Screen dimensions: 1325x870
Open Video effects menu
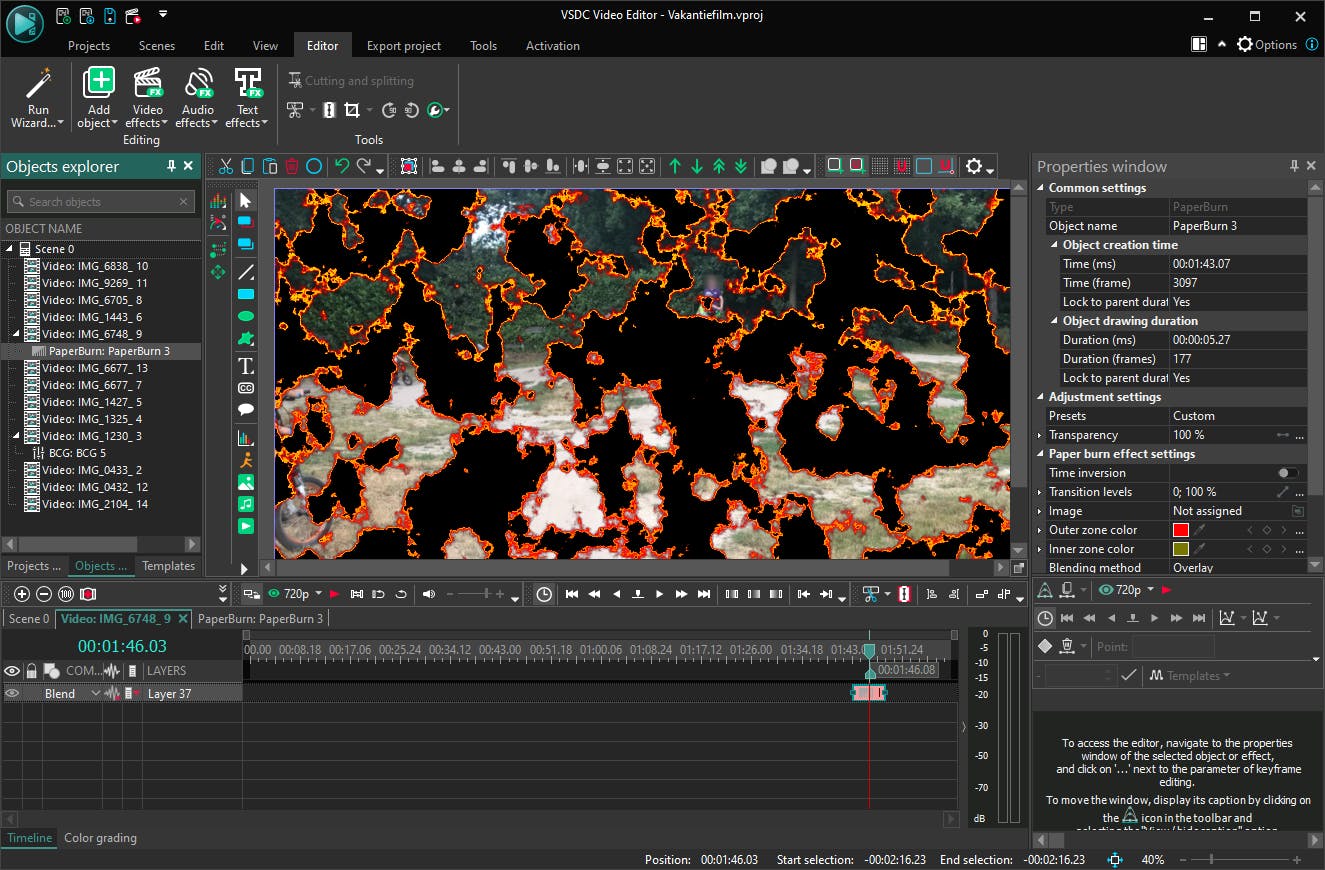[x=148, y=98]
